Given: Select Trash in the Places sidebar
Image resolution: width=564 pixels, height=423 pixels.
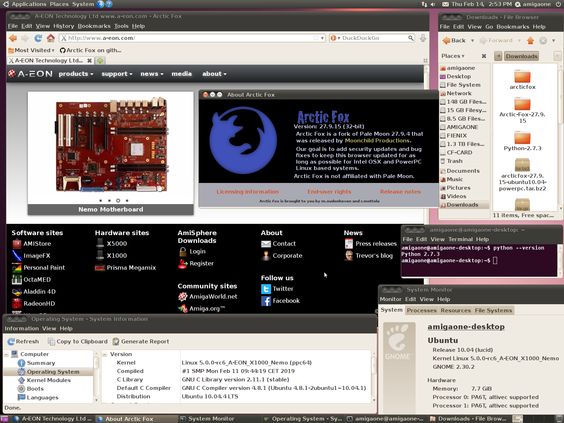Looking at the screenshot, I should (x=454, y=161).
